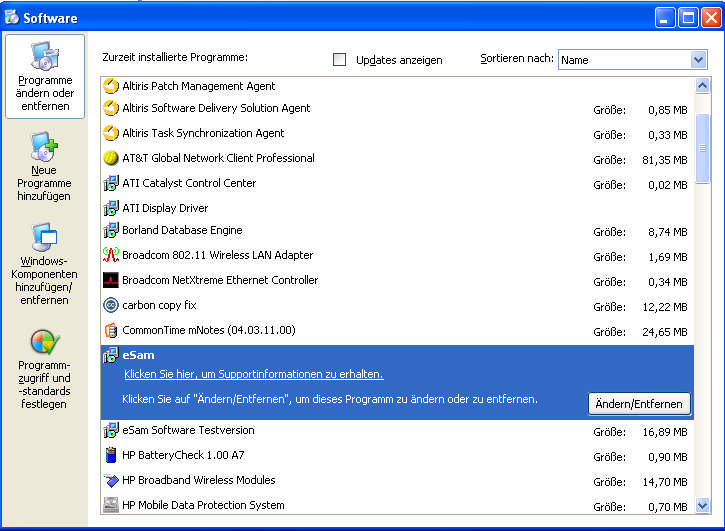Click the Broadcom NetXtreme Ethernet Controller icon
Viewport: 725px width, 531px height.
click(x=111, y=280)
